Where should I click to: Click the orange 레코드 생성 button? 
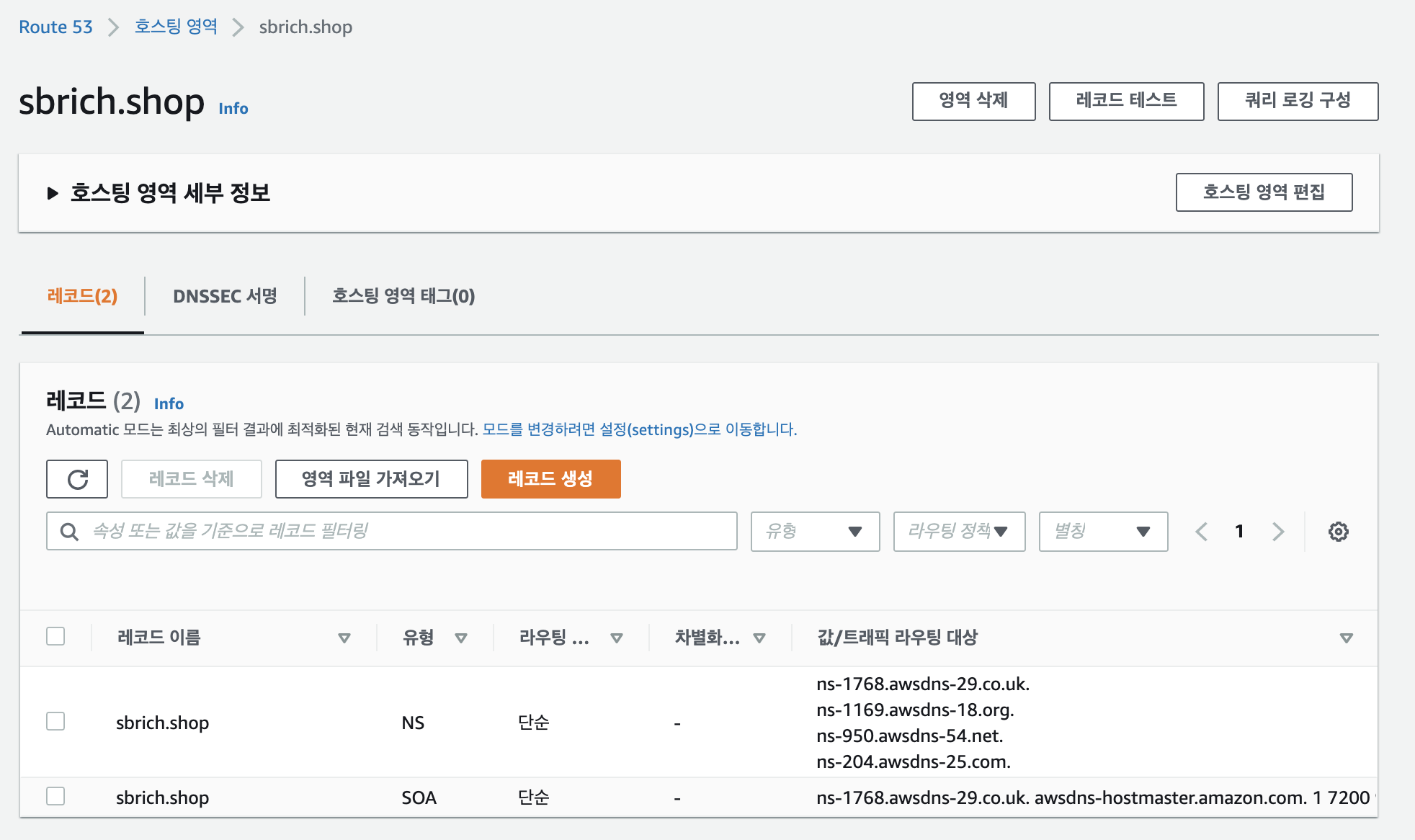pyautogui.click(x=550, y=479)
